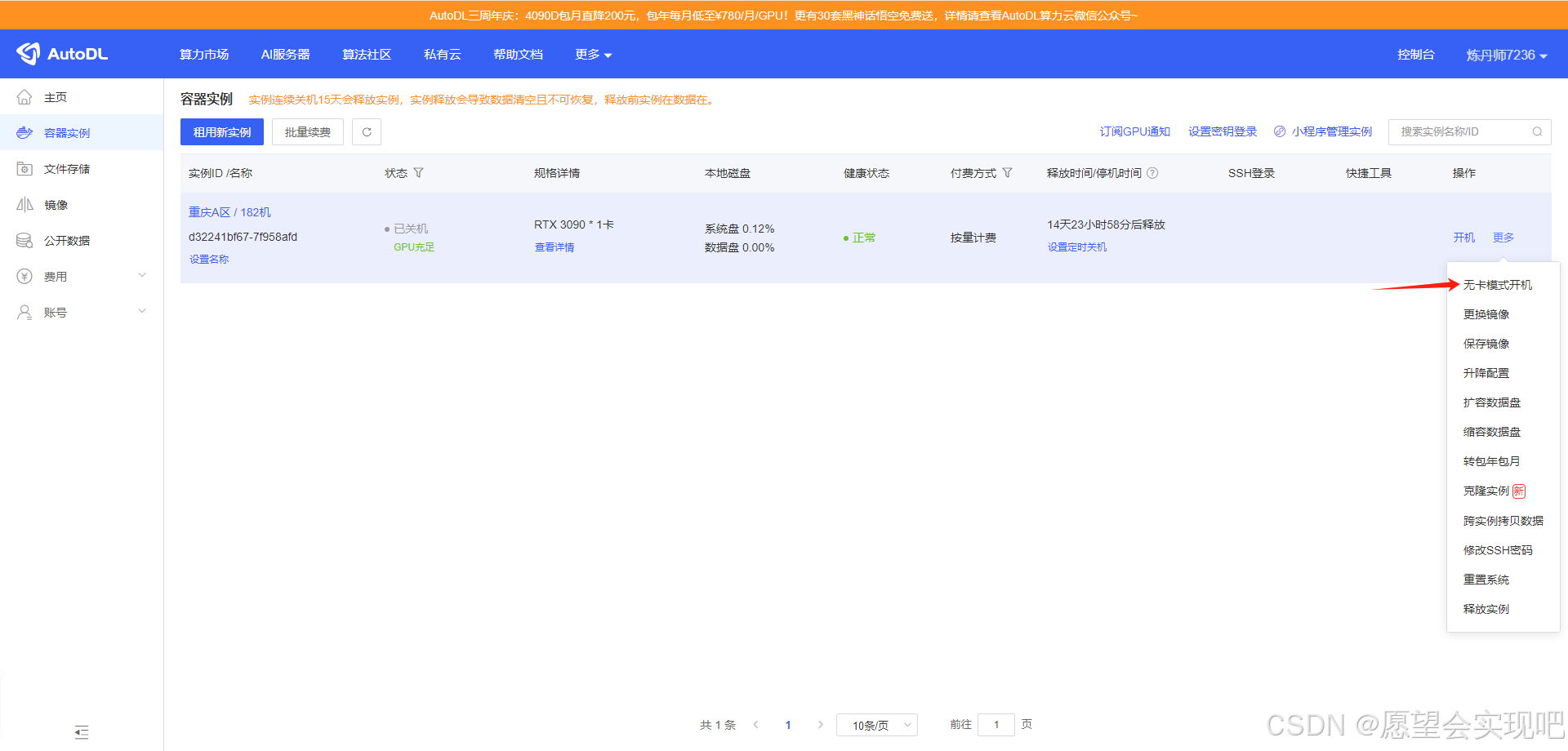
Task: Click page number 1 in pagination
Action: (788, 725)
